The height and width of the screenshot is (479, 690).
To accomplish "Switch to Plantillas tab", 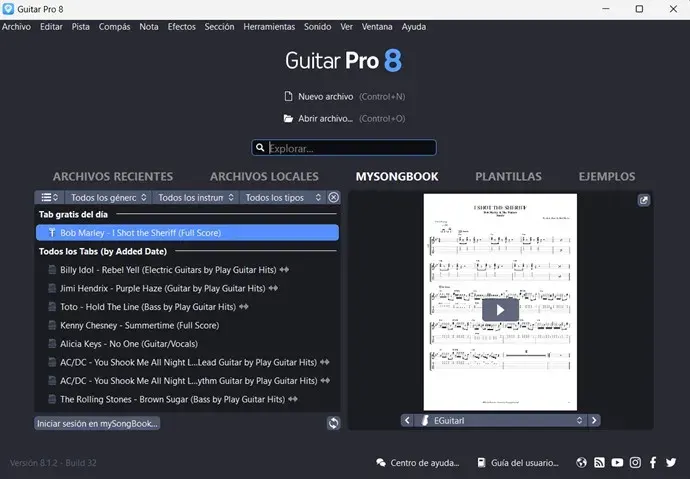I will point(508,176).
